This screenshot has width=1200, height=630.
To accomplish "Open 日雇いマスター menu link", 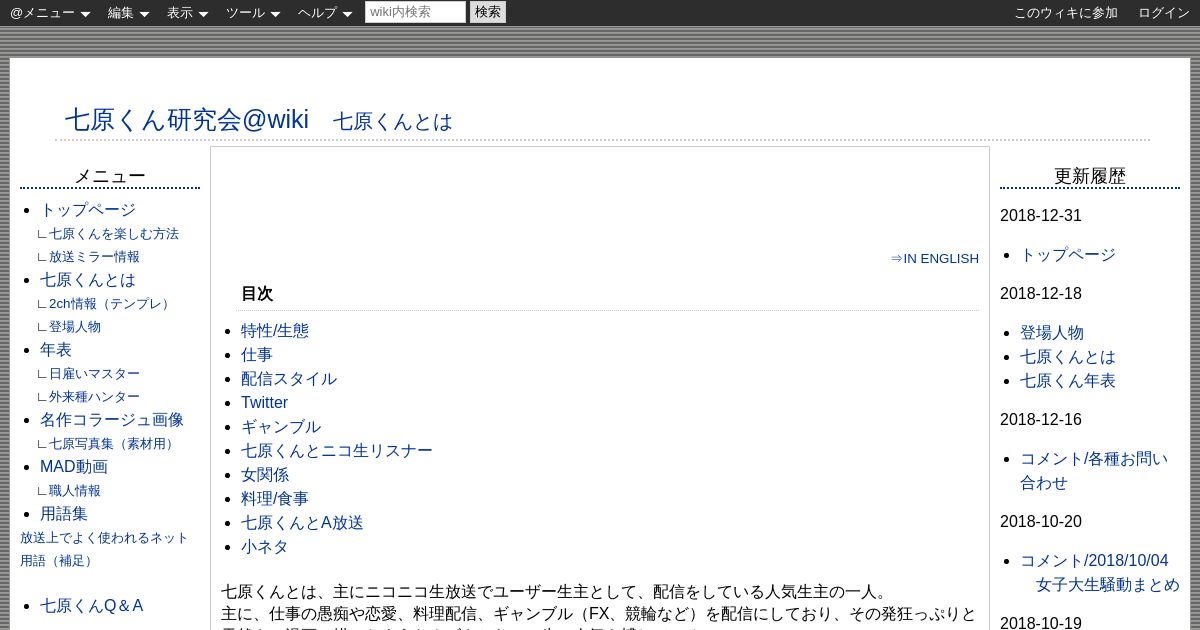I will [x=94, y=374].
